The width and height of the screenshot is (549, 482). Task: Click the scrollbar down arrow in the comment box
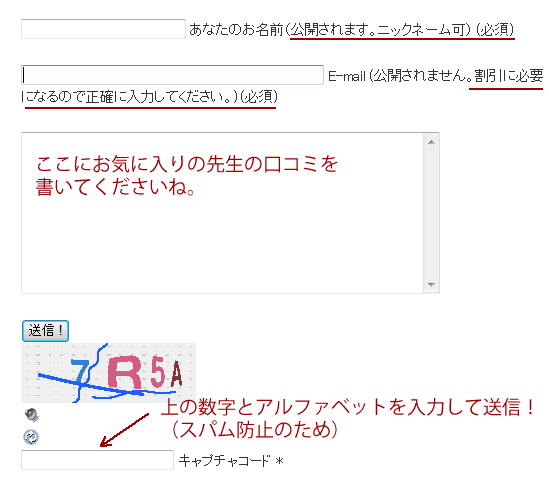point(431,284)
